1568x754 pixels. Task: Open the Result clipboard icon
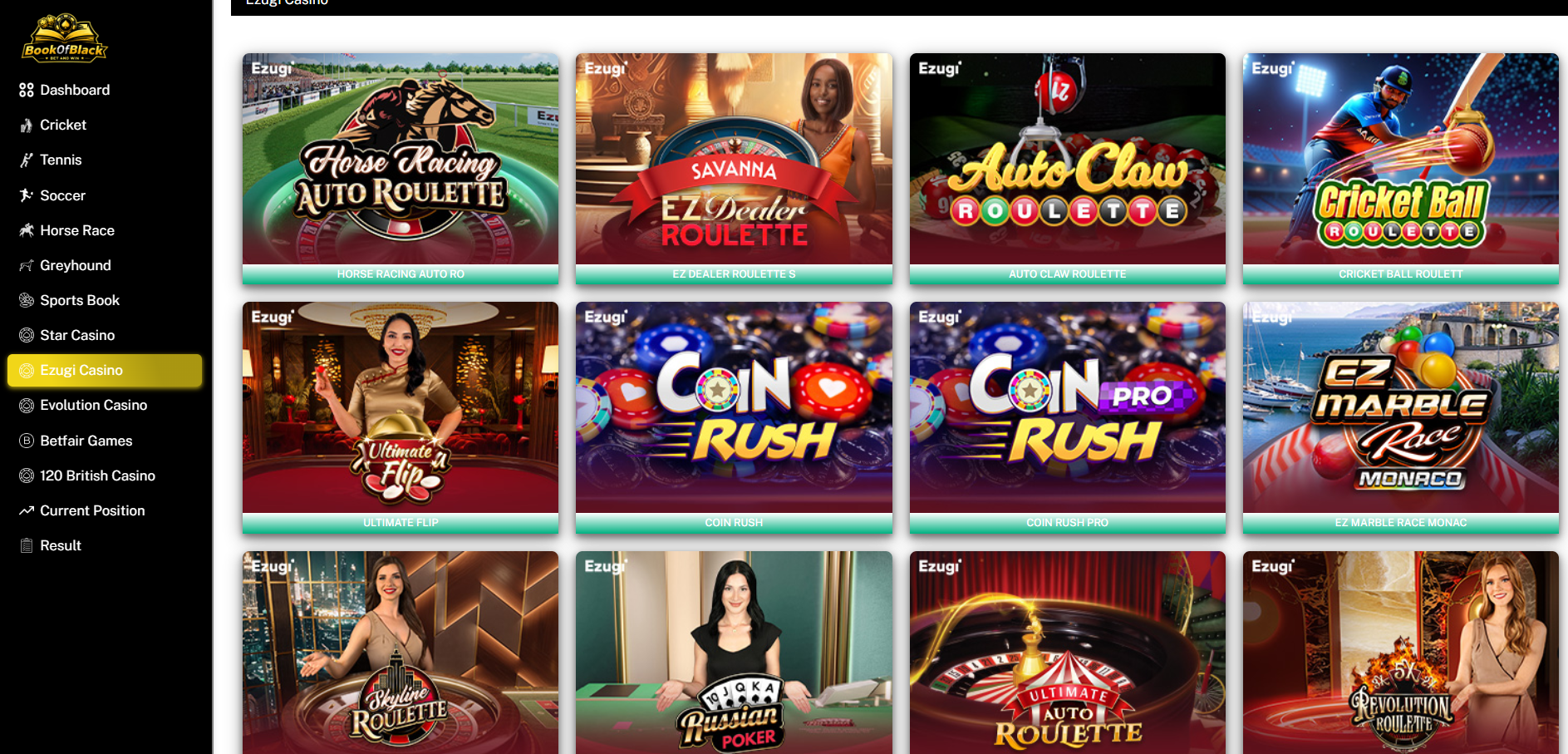[27, 545]
